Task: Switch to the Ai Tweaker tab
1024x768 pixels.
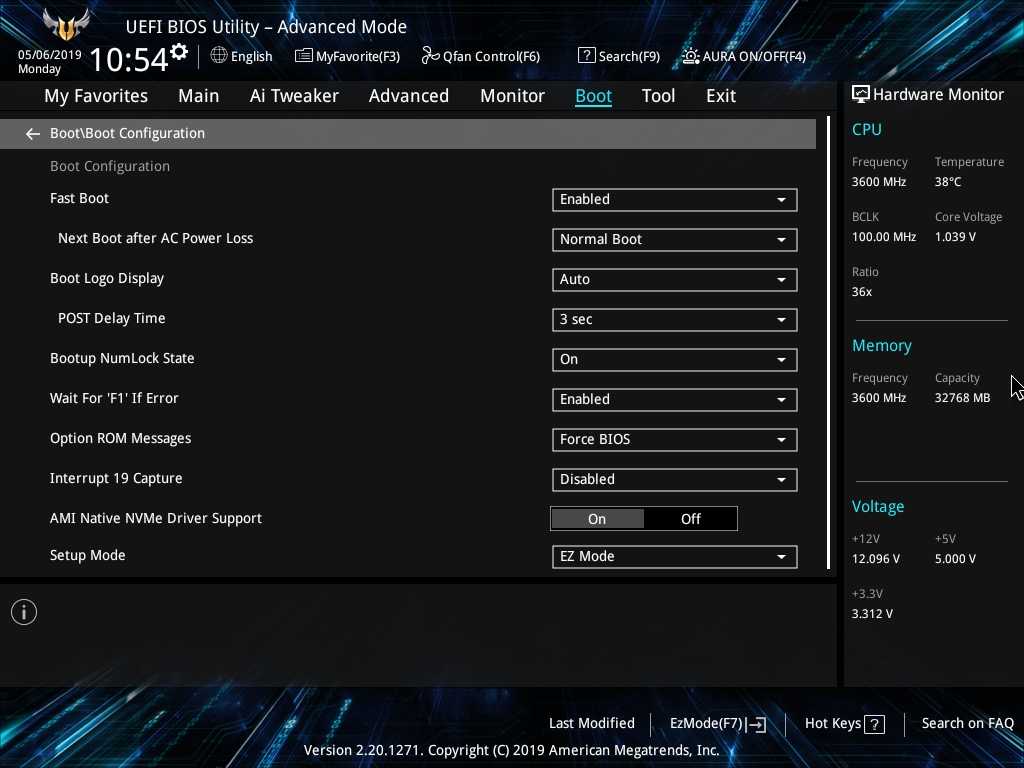Action: (x=294, y=96)
